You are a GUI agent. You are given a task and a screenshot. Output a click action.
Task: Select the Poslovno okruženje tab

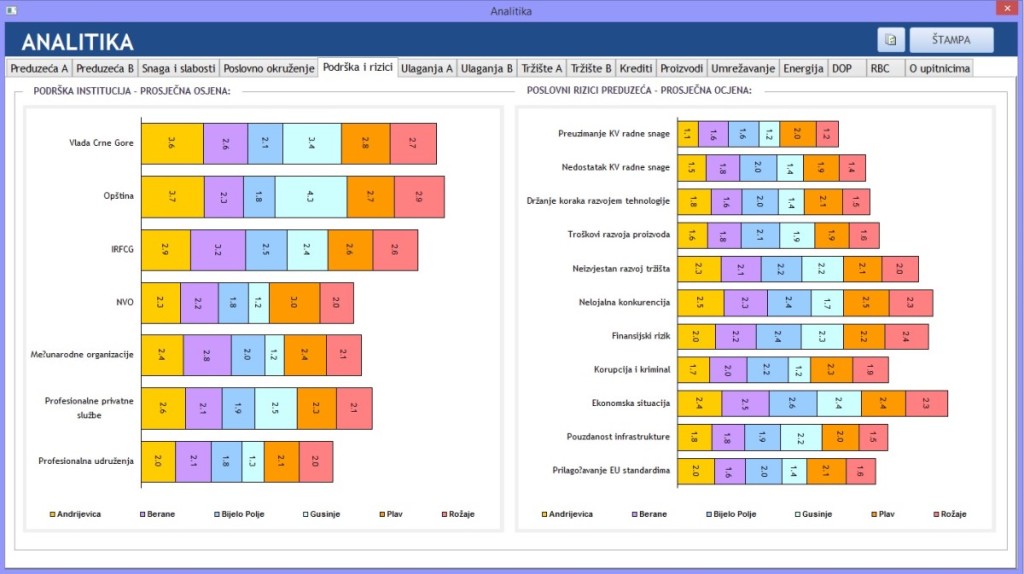point(267,69)
